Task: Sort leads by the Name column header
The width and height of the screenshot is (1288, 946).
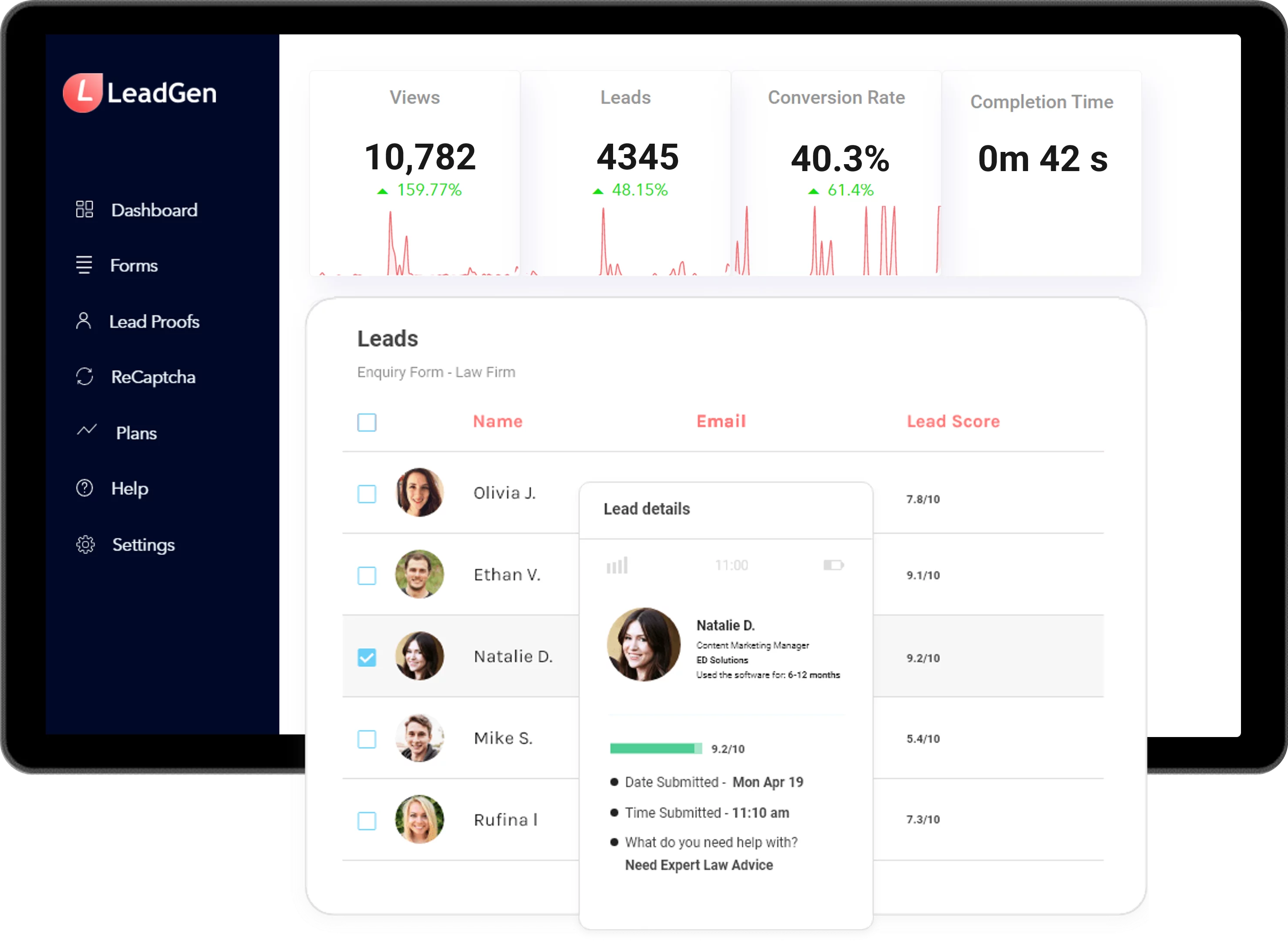Action: 497,421
